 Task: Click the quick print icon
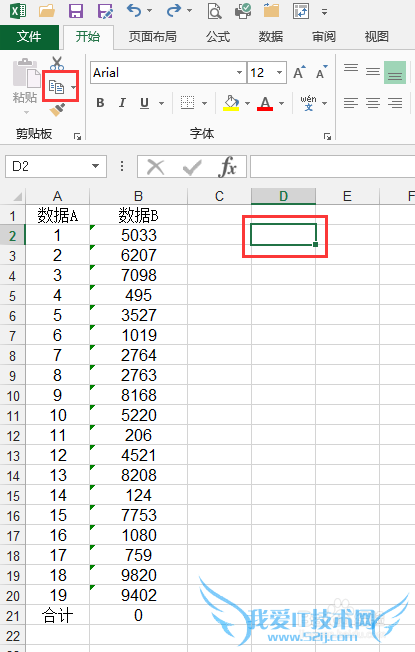243,11
